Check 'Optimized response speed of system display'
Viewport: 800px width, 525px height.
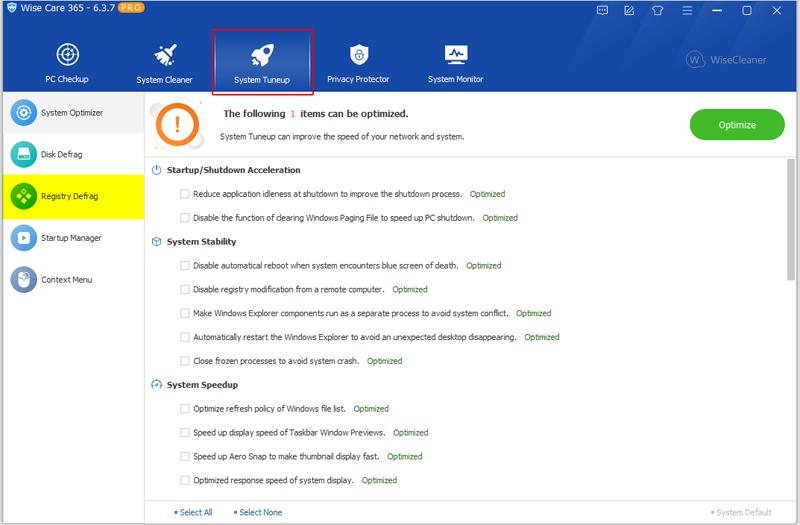[185, 480]
